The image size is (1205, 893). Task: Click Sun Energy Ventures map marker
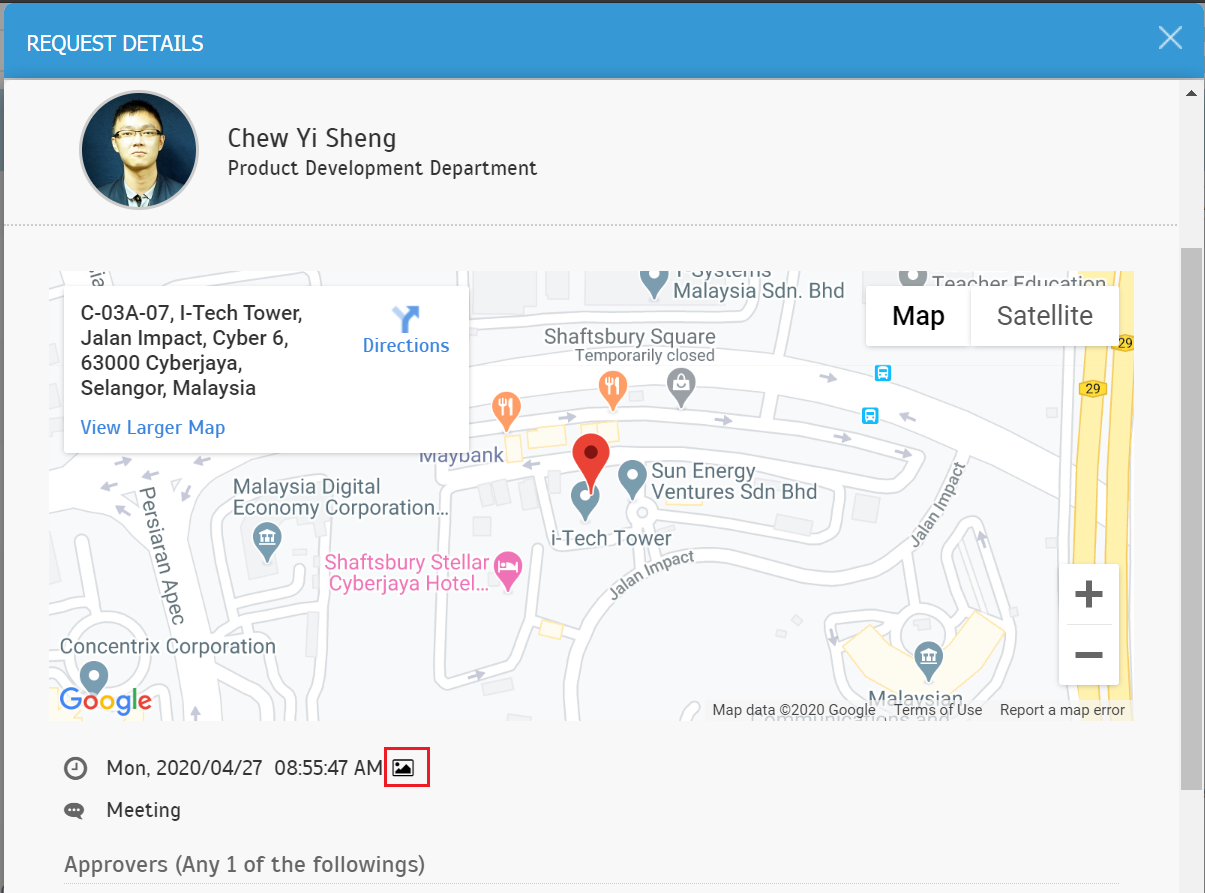[632, 481]
